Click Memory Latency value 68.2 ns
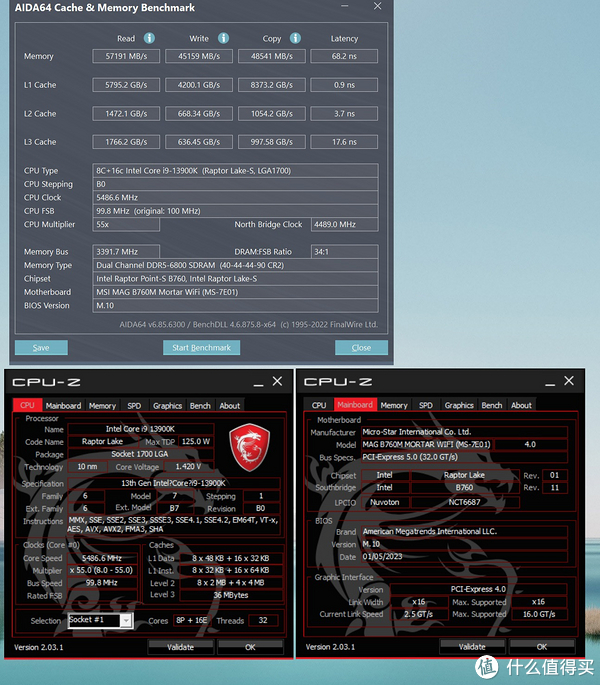The height and width of the screenshot is (685, 600). [x=344, y=56]
